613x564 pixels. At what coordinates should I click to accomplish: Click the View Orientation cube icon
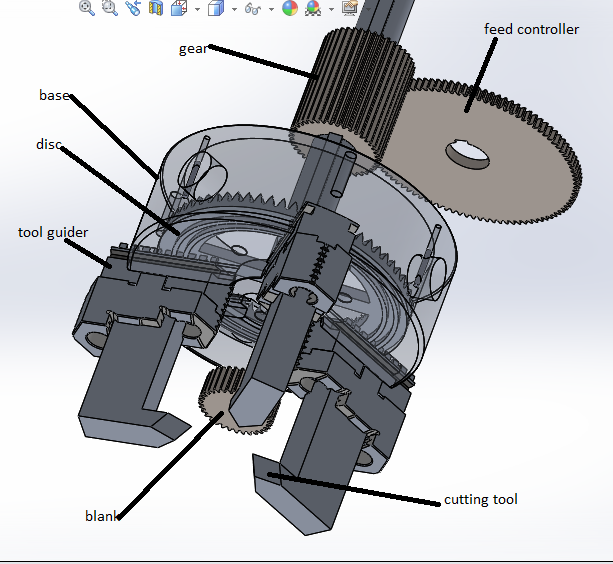179,8
